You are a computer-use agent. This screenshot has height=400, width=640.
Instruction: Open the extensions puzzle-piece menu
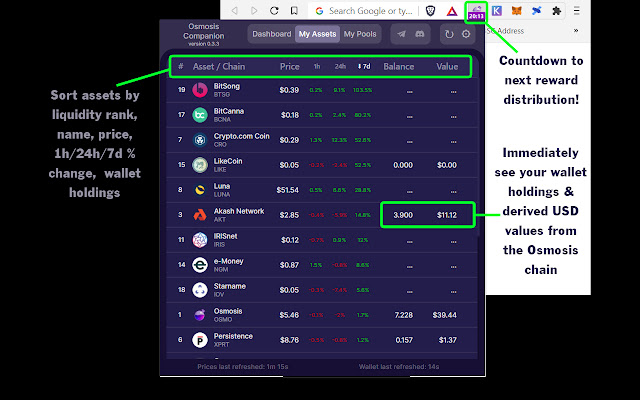pos(556,11)
